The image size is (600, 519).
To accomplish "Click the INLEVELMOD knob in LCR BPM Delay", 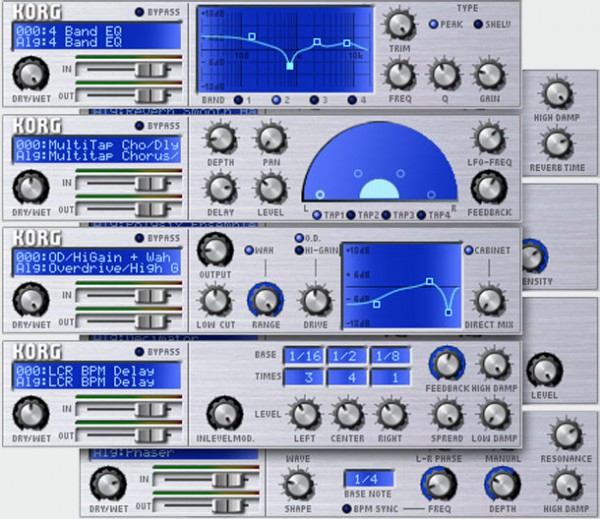I will [225, 414].
